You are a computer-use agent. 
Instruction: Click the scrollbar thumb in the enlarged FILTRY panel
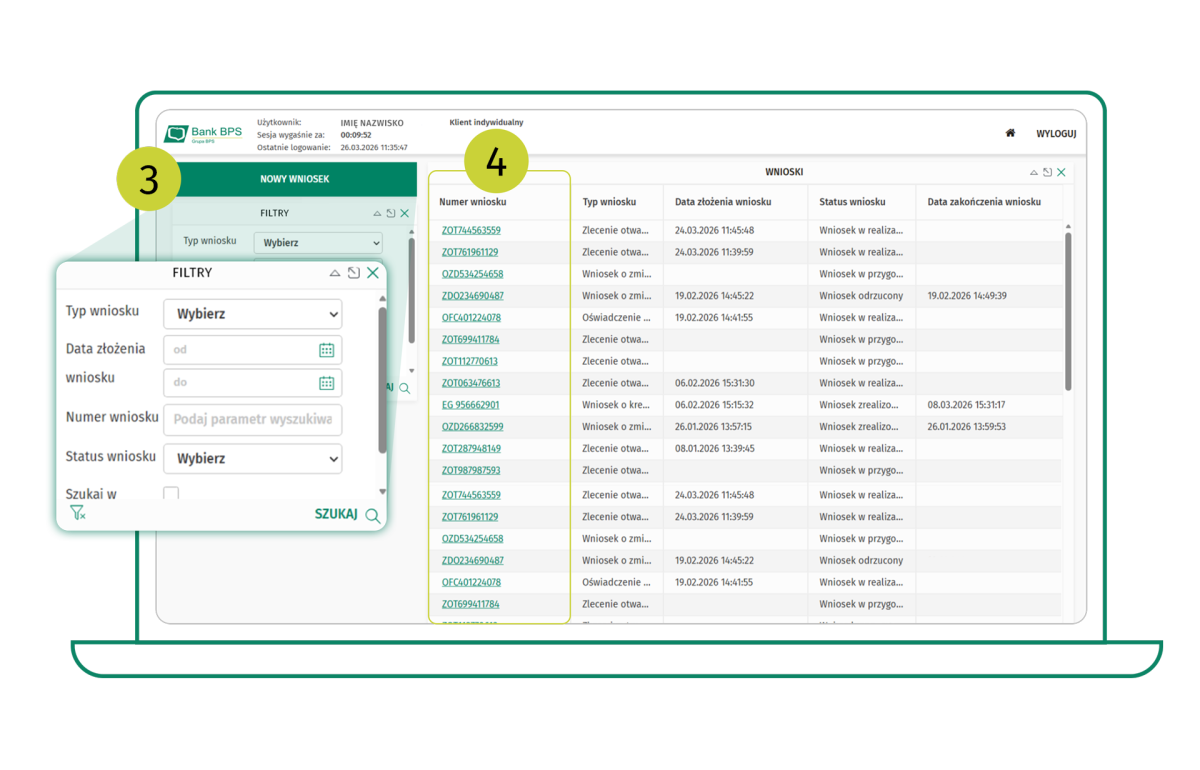[382, 380]
